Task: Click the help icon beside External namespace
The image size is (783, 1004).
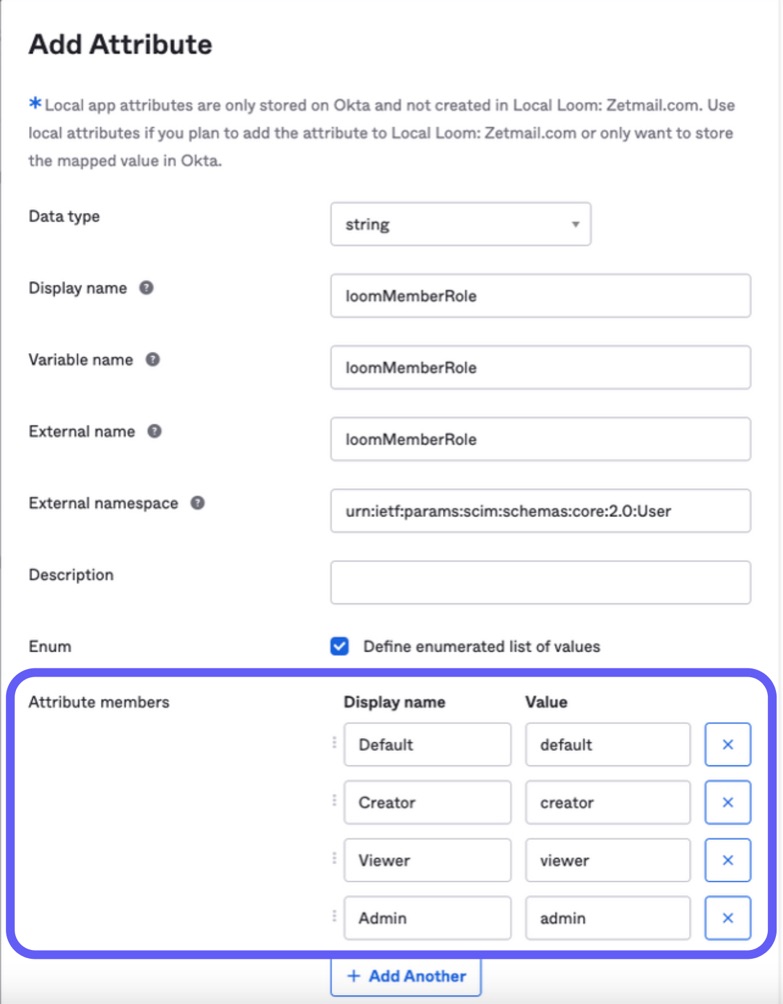Action: (x=198, y=503)
